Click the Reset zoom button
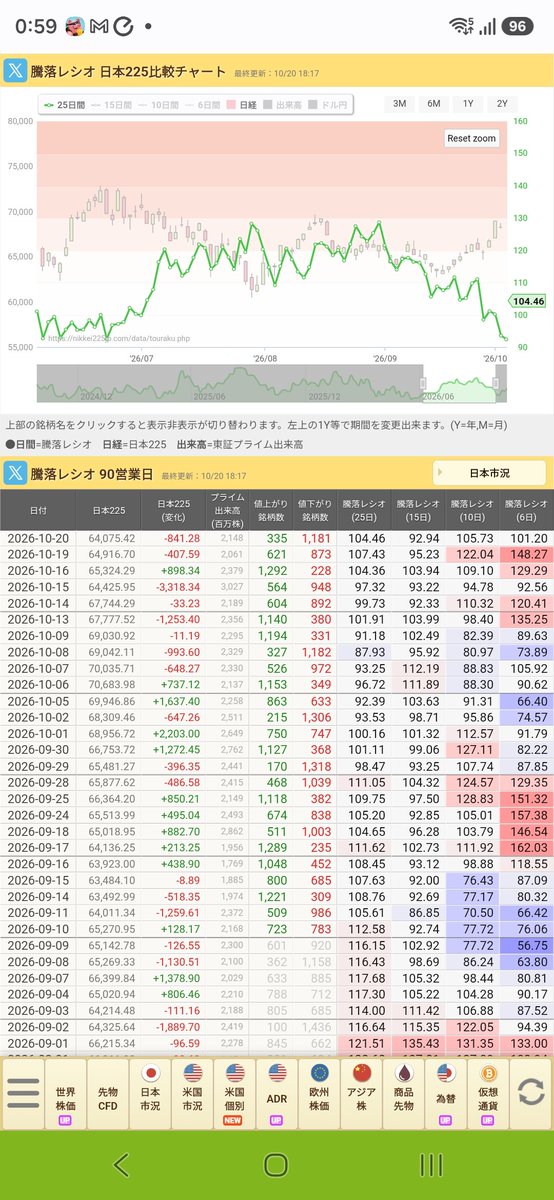Viewport: 554px width, 1200px height. point(472,138)
